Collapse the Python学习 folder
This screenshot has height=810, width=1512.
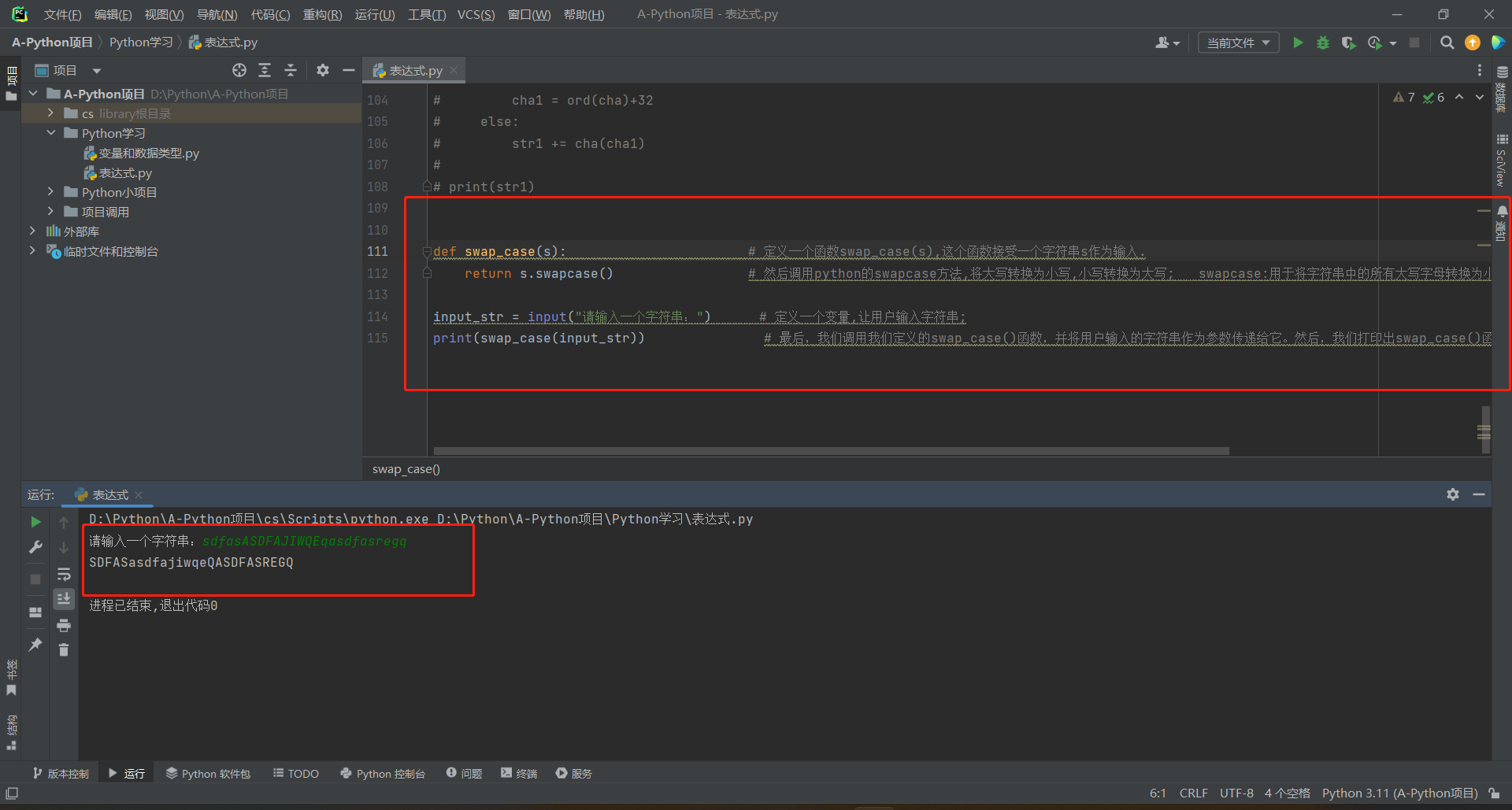[50, 133]
